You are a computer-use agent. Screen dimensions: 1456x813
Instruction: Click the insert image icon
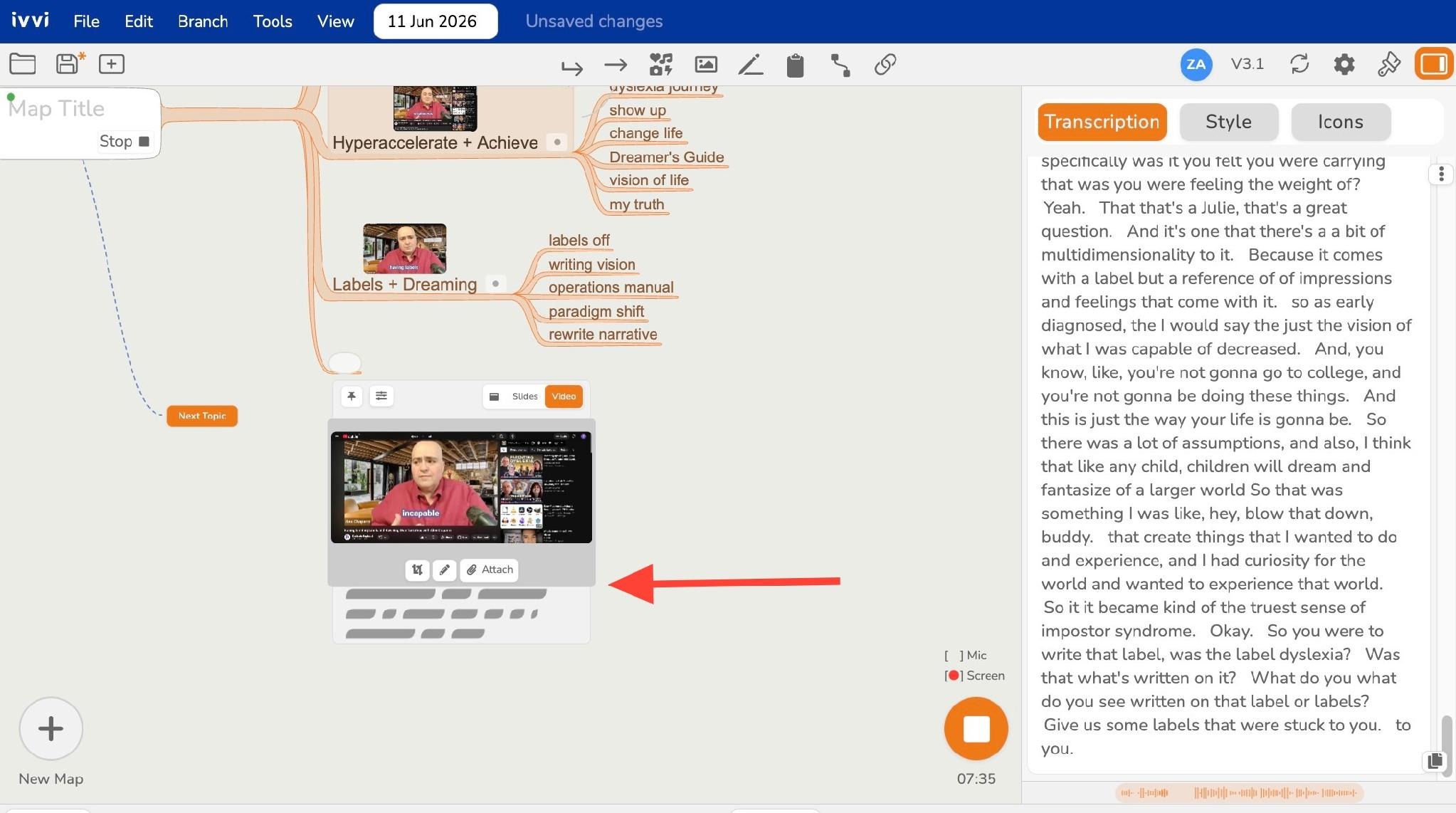(706, 64)
